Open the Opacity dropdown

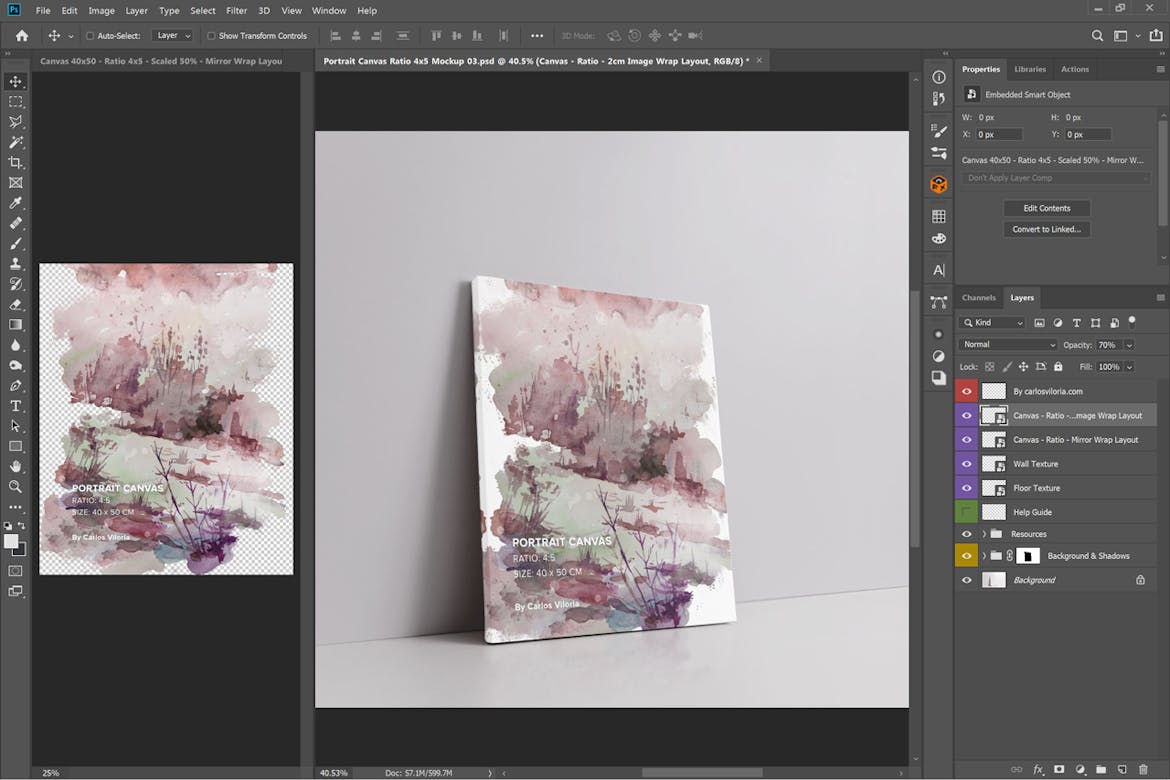tap(1128, 344)
